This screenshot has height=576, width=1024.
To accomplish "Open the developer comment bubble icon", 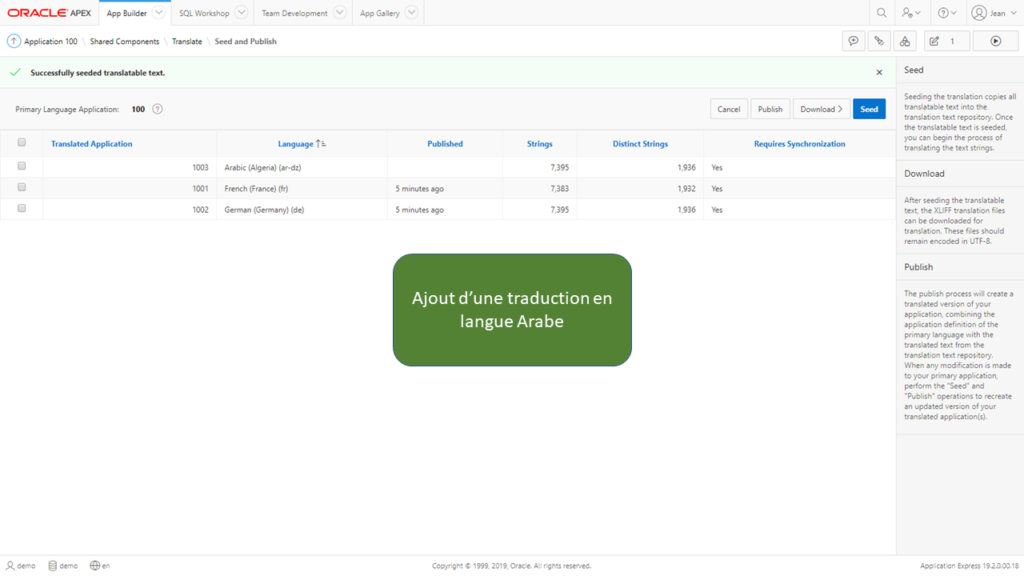I will coord(853,41).
